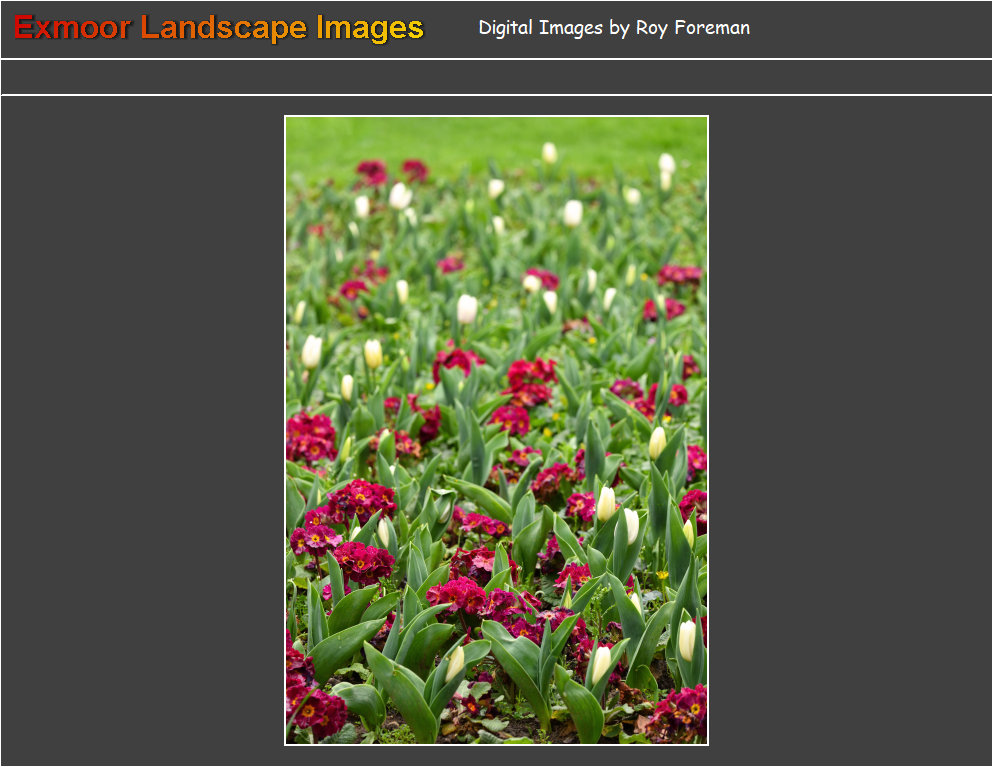Screen dimensions: 993x767
Task: Click the white border frame of the photo
Action: click(285, 430)
